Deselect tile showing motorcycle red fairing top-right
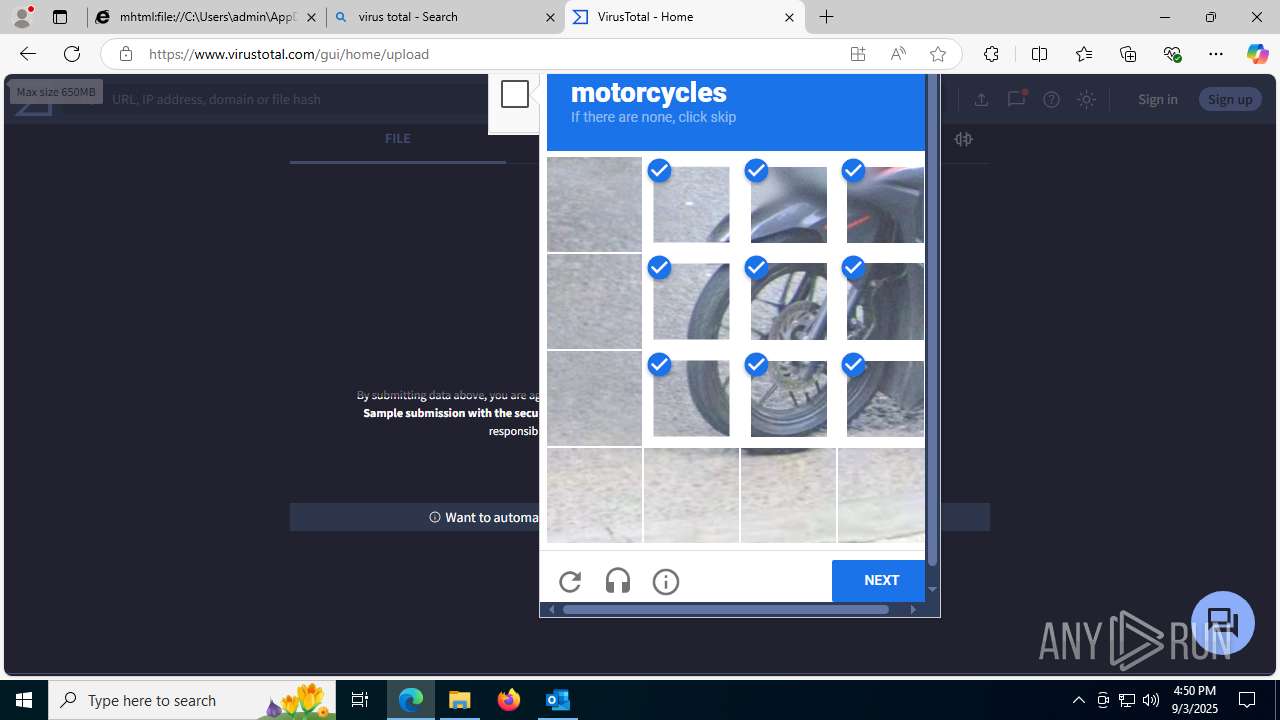Viewport: 1280px width, 720px height. click(885, 205)
